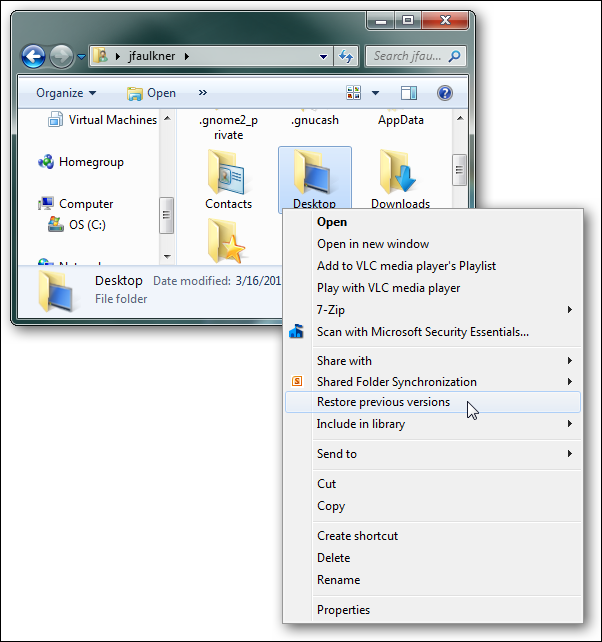This screenshot has height=642, width=602.
Task: Toggle the preview pane icon
Action: point(408,93)
